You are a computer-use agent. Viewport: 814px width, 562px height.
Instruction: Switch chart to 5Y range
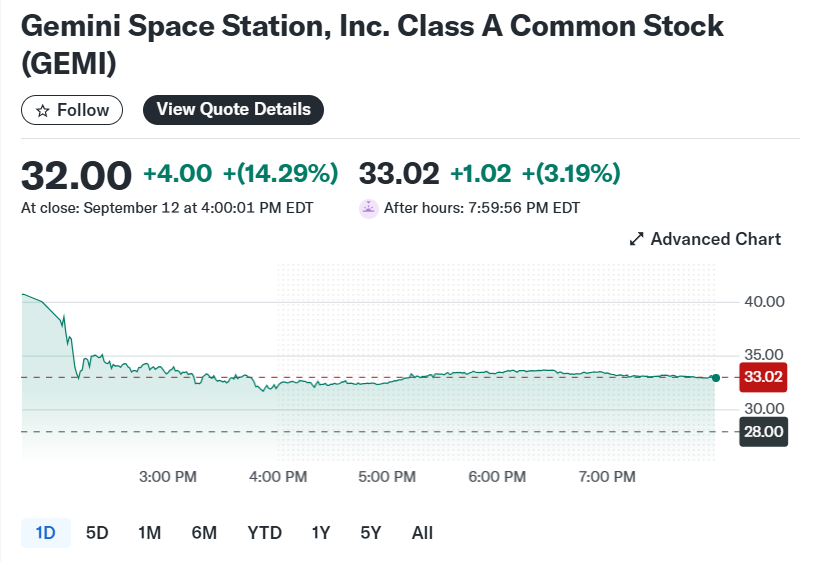tap(371, 533)
